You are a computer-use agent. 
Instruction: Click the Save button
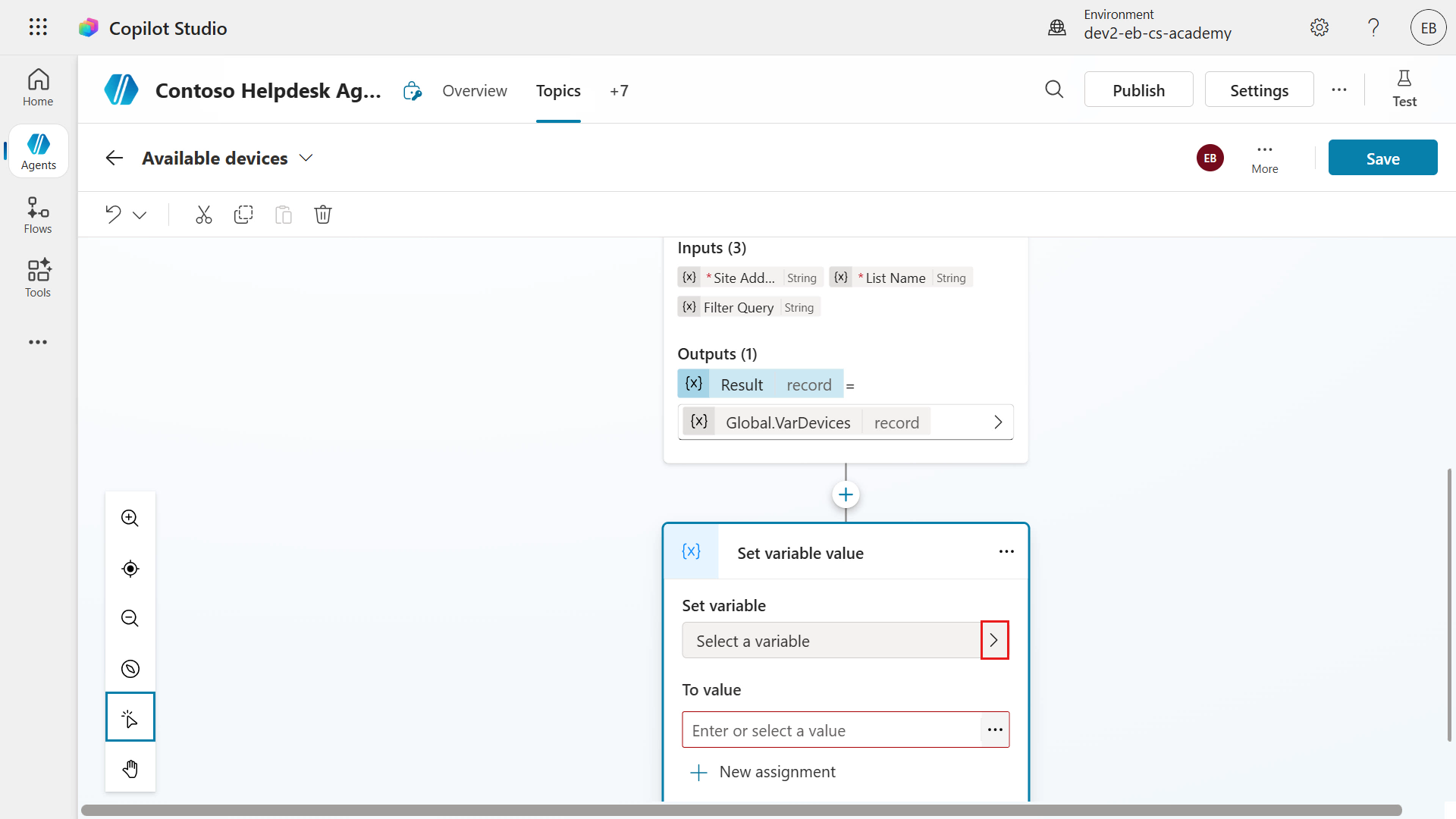[1382, 158]
